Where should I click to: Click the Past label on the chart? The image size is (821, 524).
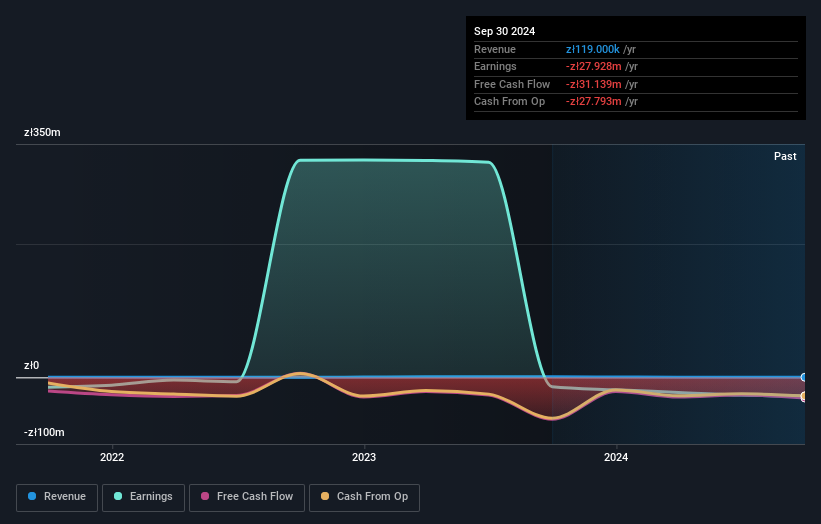[x=785, y=156]
